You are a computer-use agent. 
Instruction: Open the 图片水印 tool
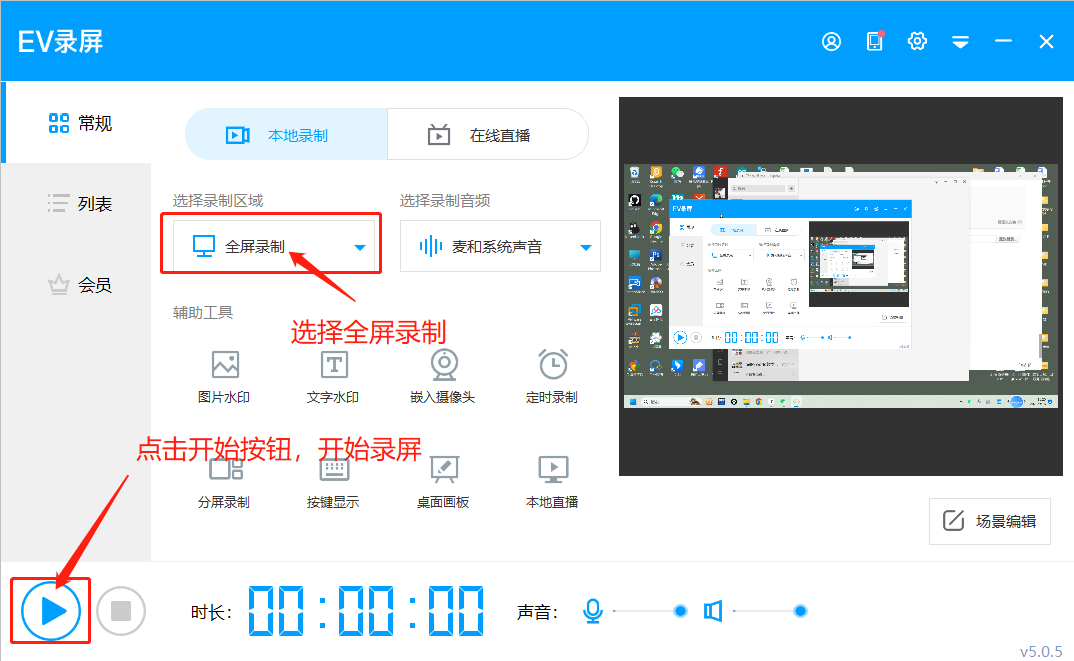click(x=224, y=377)
